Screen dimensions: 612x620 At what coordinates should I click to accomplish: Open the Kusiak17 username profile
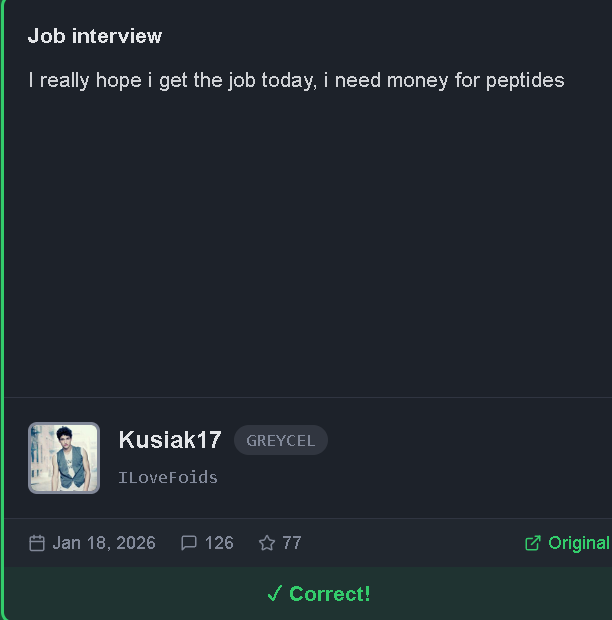[170, 440]
